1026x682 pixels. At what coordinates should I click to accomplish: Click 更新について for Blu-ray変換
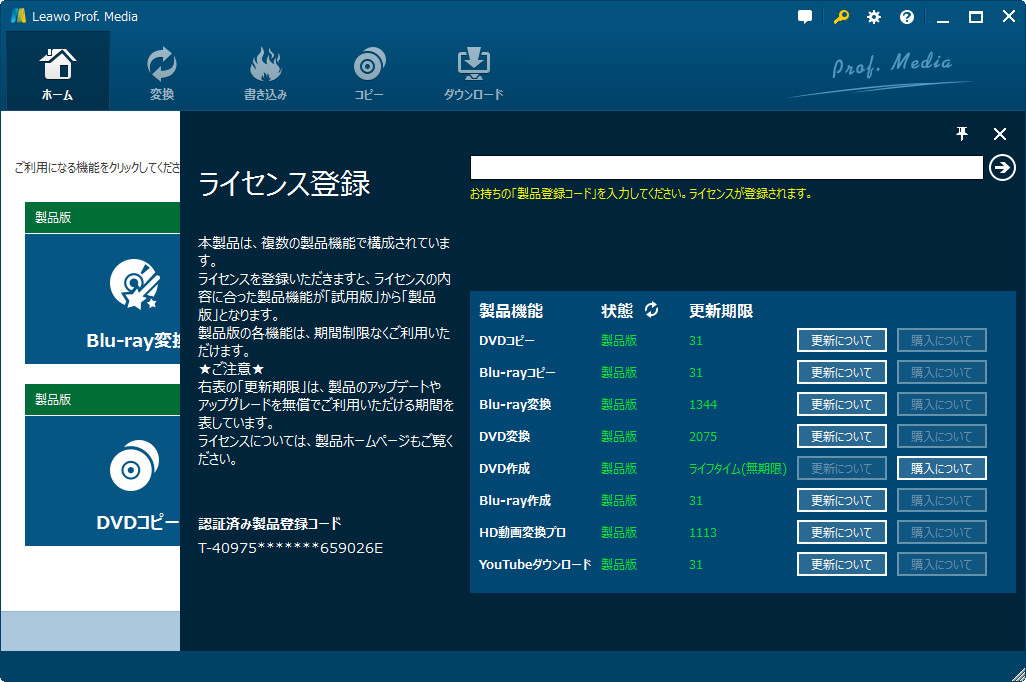click(841, 405)
